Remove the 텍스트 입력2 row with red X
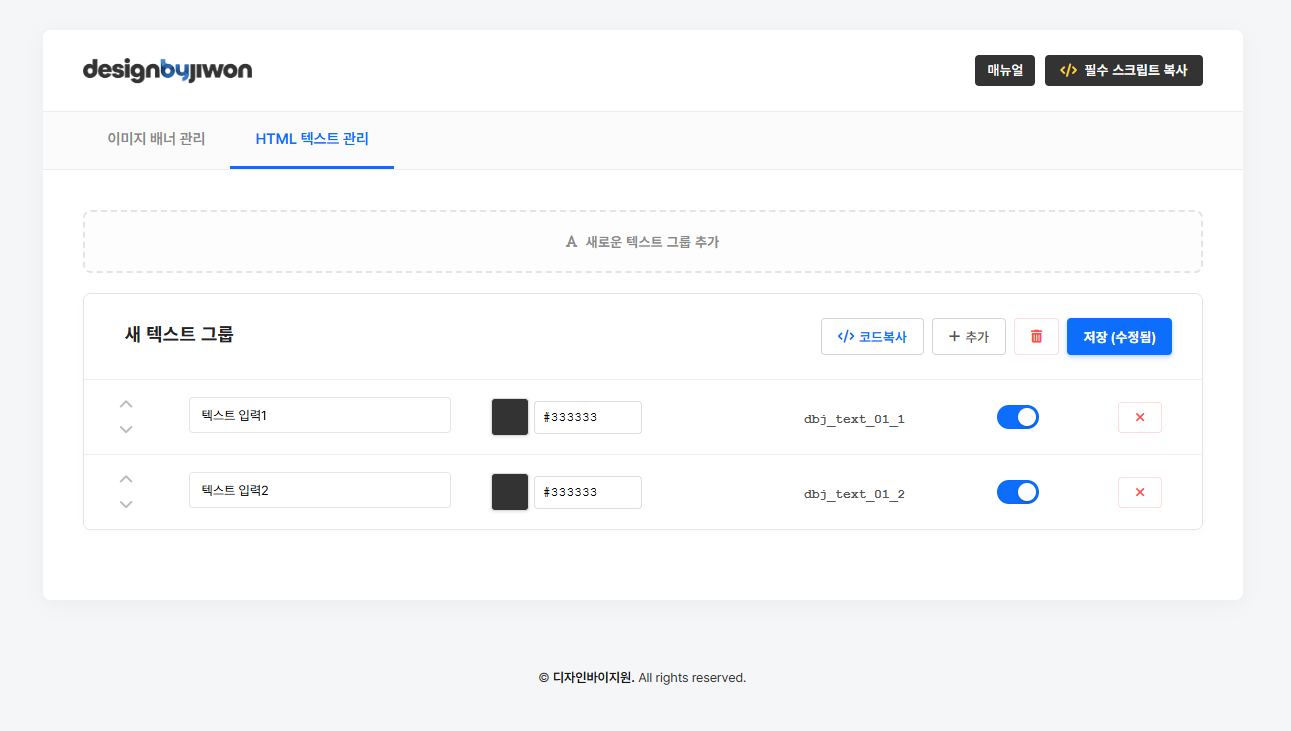The height and width of the screenshot is (731, 1291). [x=1139, y=492]
